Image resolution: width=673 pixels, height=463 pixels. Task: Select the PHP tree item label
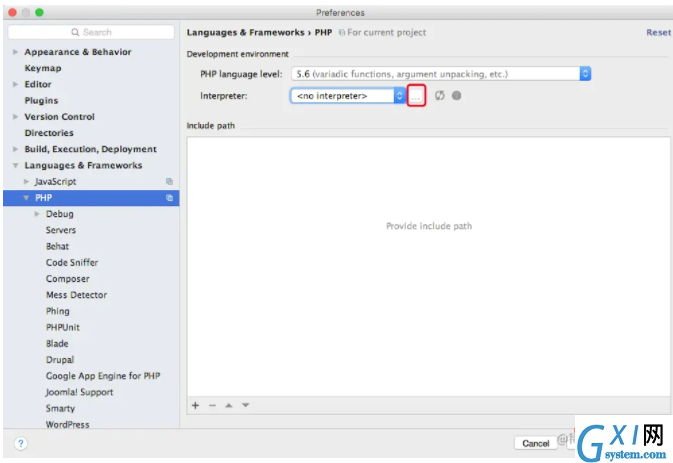coord(43,198)
